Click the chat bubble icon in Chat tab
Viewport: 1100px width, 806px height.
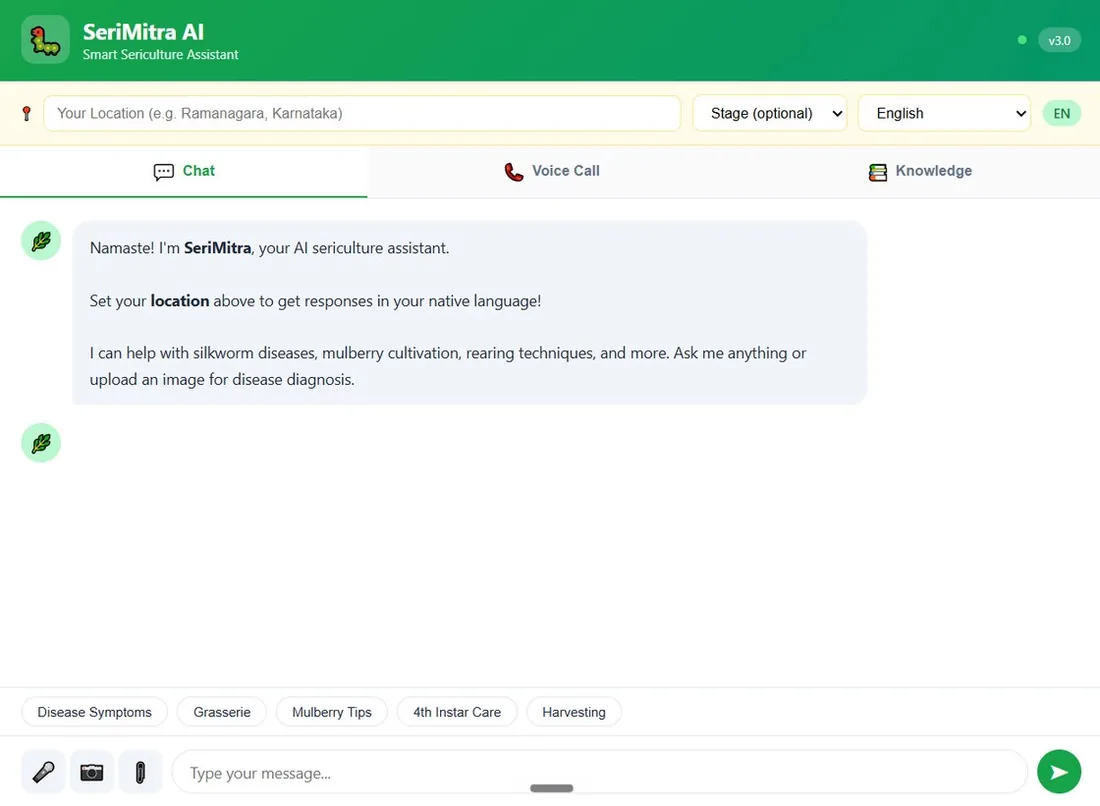click(x=163, y=172)
